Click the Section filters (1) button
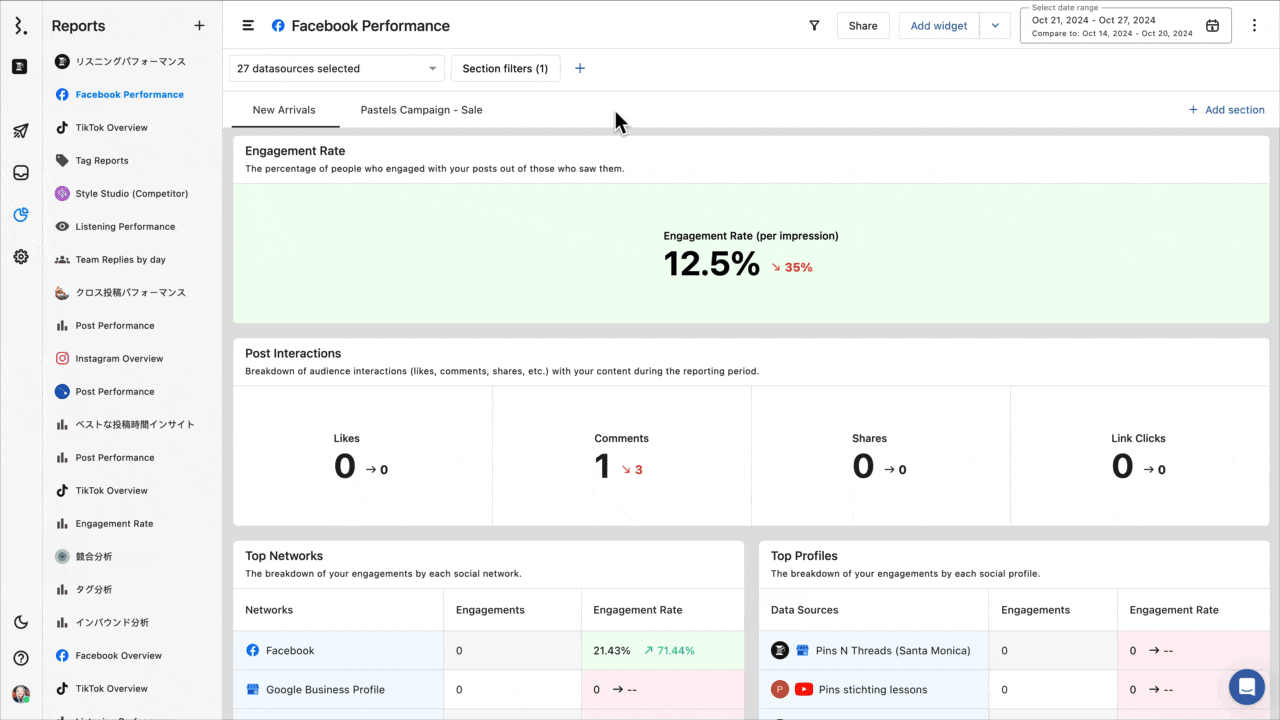1280x720 pixels. coord(505,69)
